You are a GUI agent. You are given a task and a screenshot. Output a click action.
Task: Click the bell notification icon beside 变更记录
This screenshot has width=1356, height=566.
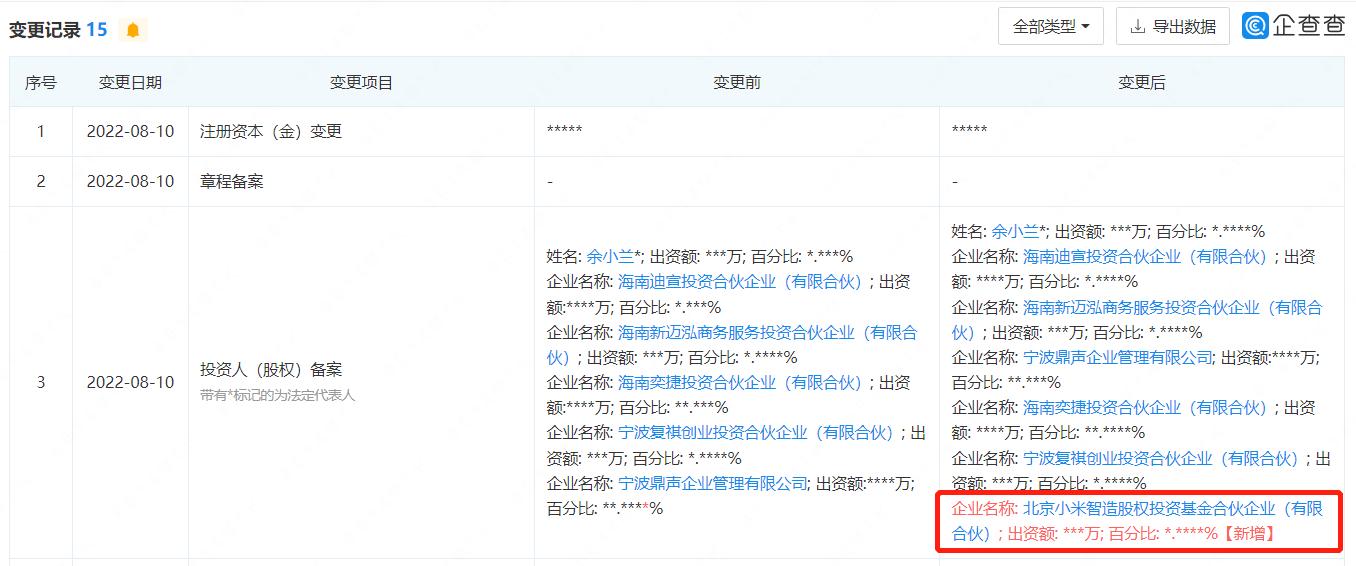click(132, 30)
